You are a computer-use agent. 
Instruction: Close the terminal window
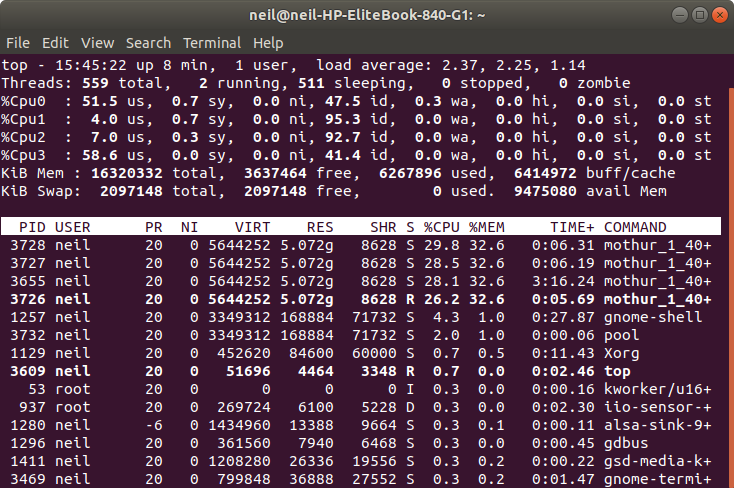pos(719,15)
